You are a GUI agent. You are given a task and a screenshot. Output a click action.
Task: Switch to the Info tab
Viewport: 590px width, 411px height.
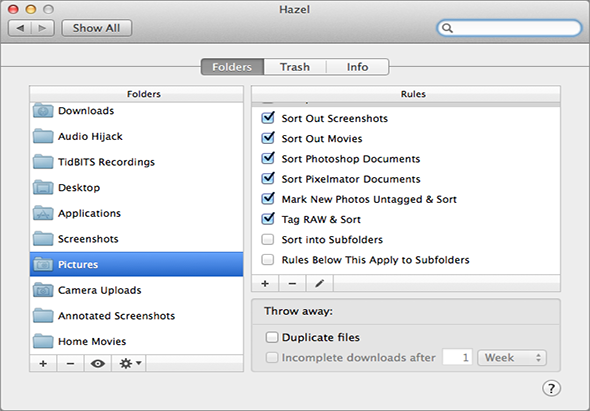[357, 67]
